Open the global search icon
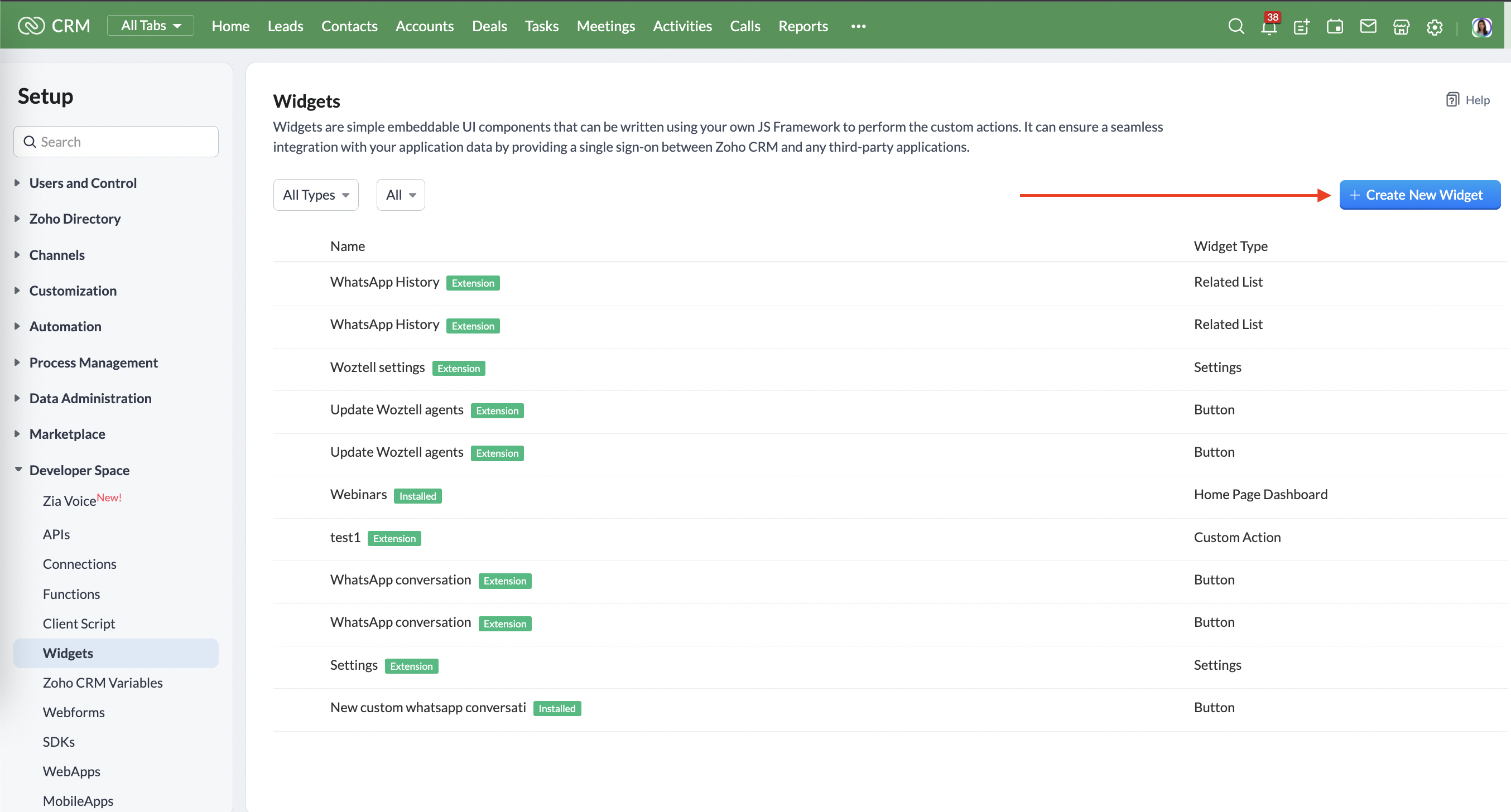1511x812 pixels. [1236, 26]
